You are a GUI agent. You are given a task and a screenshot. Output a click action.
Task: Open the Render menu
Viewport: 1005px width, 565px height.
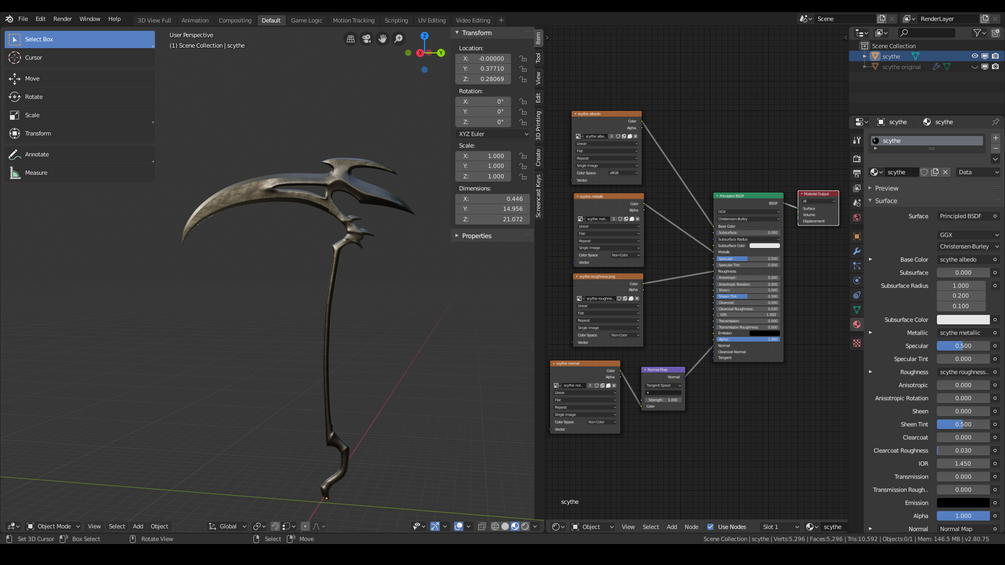coord(62,19)
